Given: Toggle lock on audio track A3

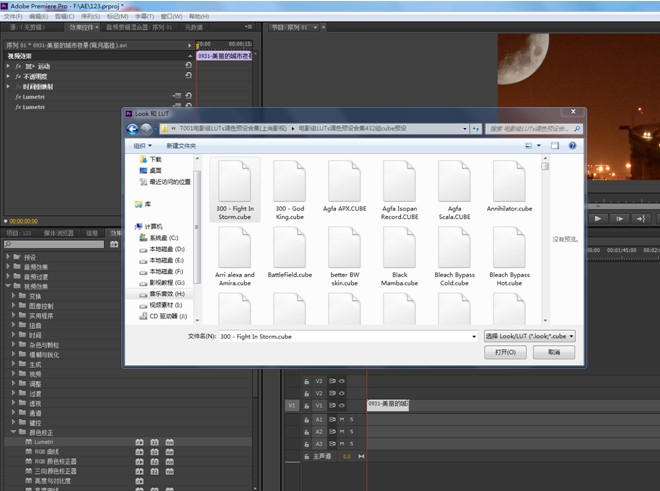Looking at the screenshot, I should tap(306, 444).
